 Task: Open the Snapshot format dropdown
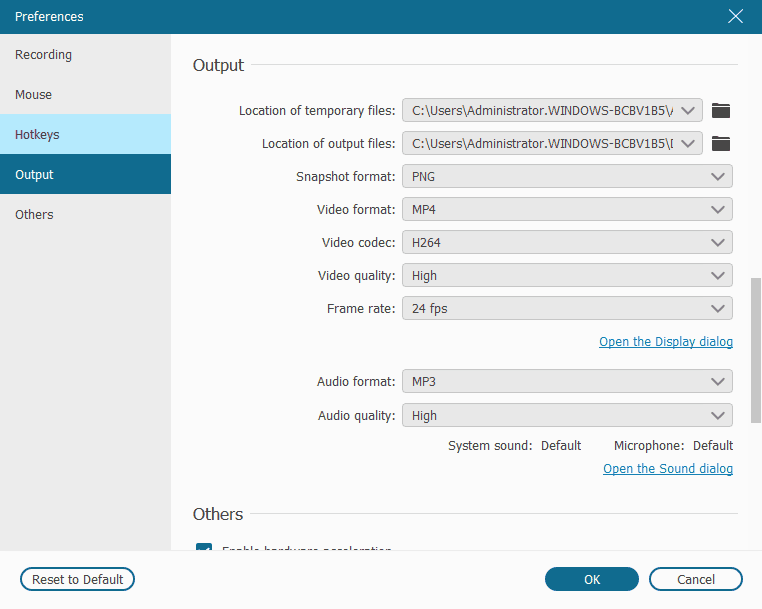tap(567, 176)
